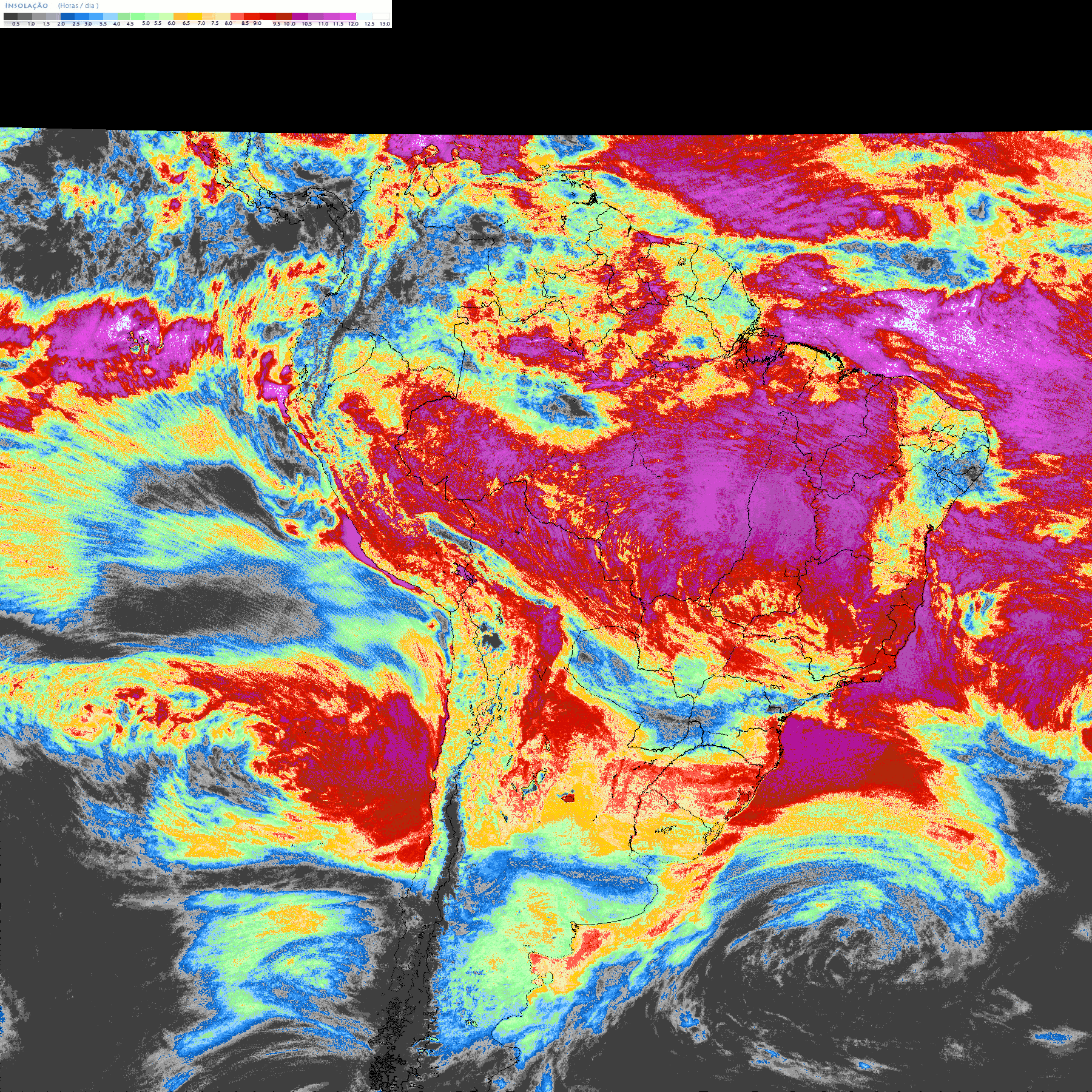Select the bright magenta swatch for 12.0 hours
Screen dimensions: 1092x1092
click(348, 16)
